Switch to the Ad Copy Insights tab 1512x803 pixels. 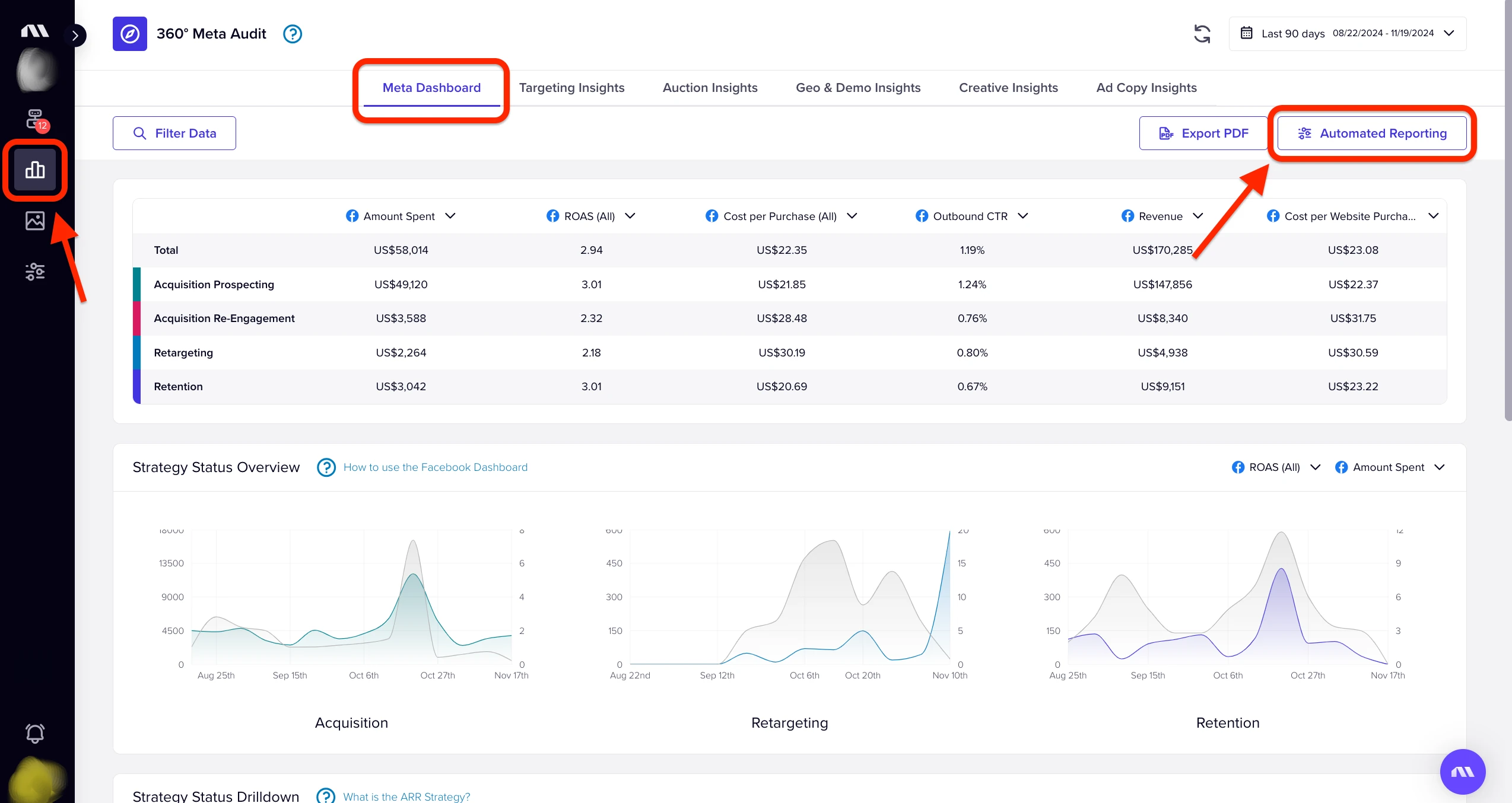click(x=1146, y=88)
